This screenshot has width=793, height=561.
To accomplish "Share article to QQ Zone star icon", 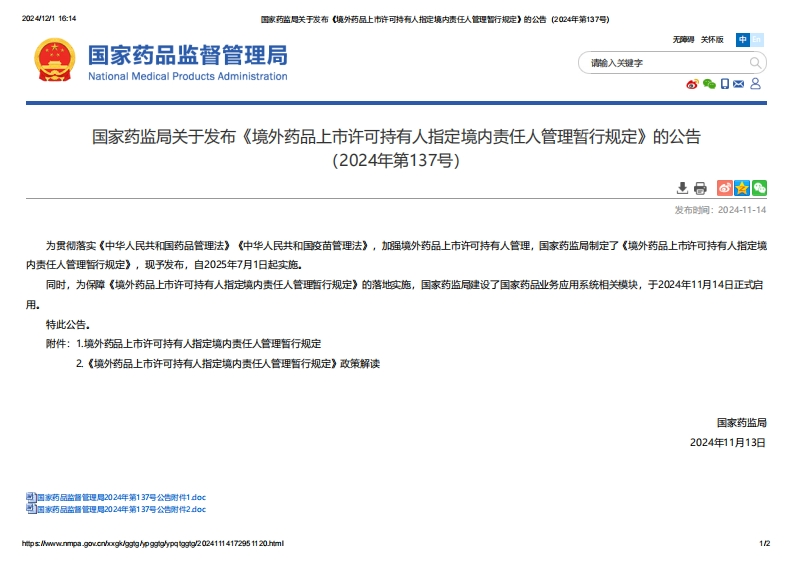I will (x=742, y=188).
